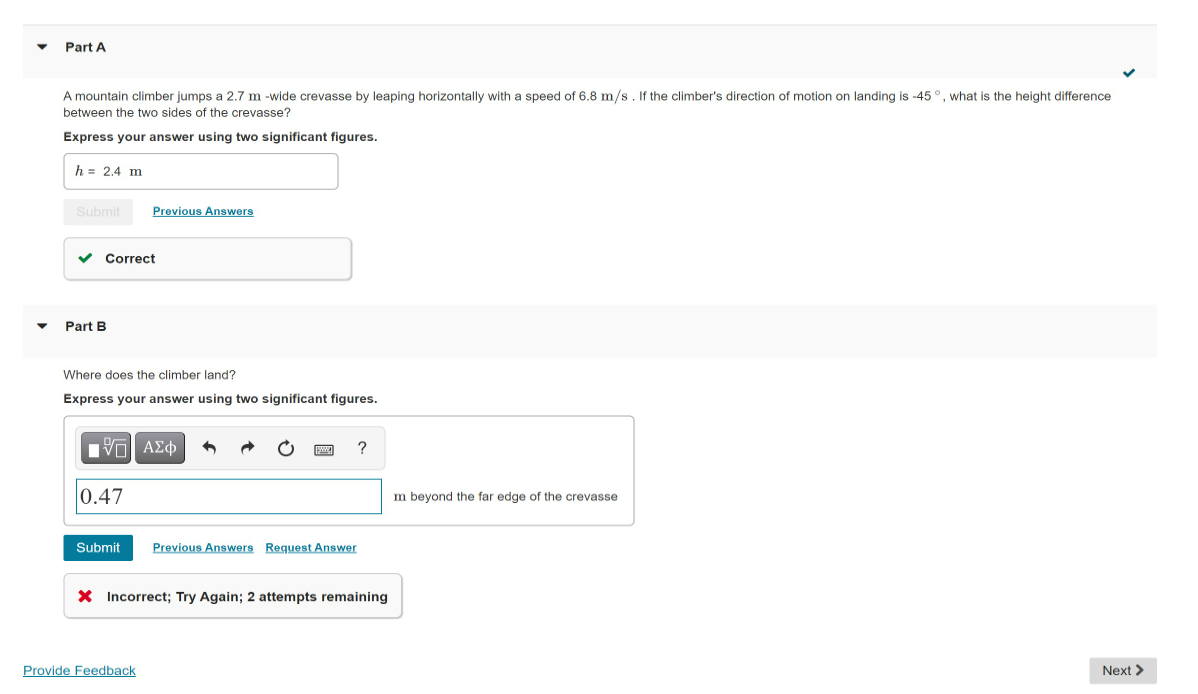Click the Part A "Express your answer using two significant figures" text
This screenshot has height=694, width=1198.
pos(220,137)
